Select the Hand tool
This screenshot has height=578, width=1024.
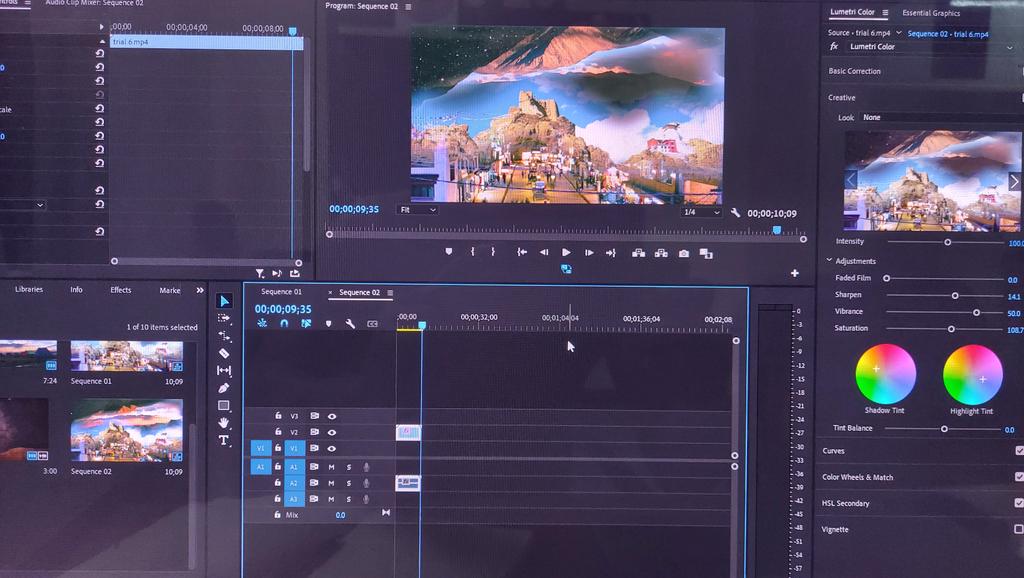coord(224,423)
